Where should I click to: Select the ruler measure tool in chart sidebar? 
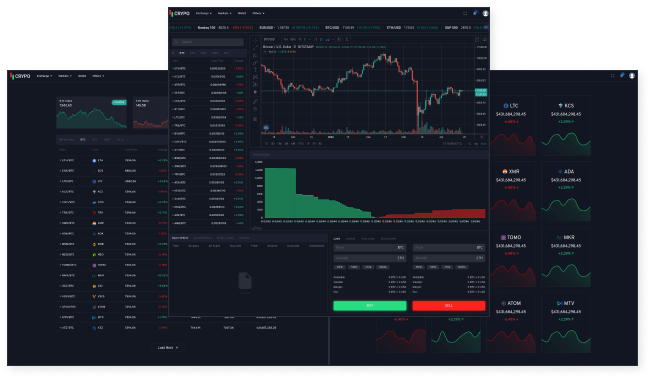(x=255, y=101)
